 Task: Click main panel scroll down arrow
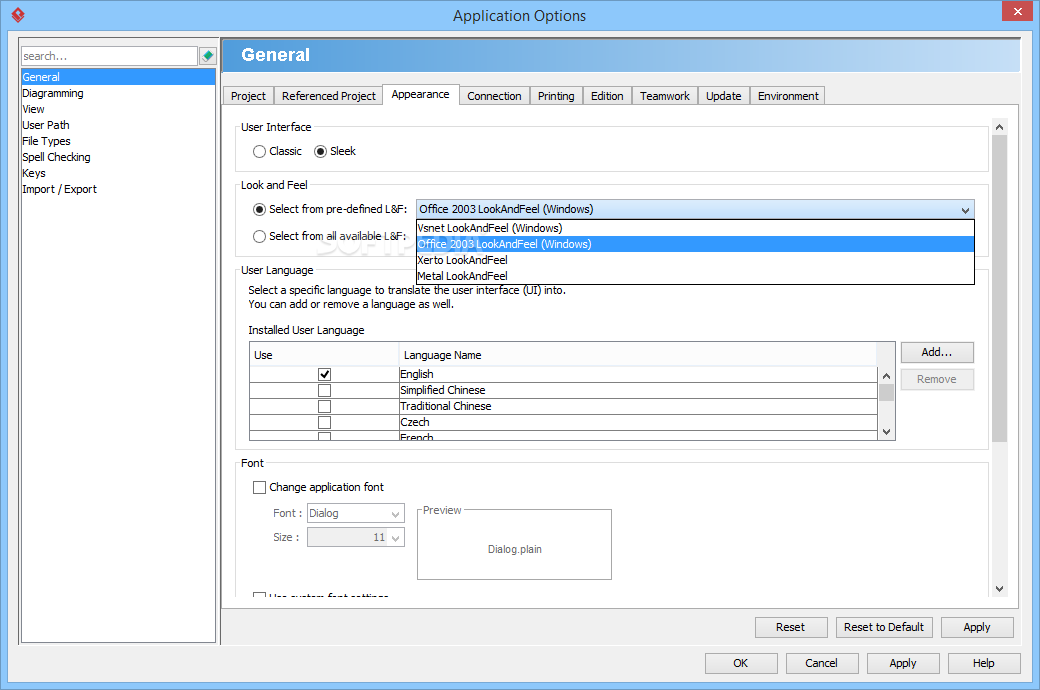click(x=1000, y=588)
